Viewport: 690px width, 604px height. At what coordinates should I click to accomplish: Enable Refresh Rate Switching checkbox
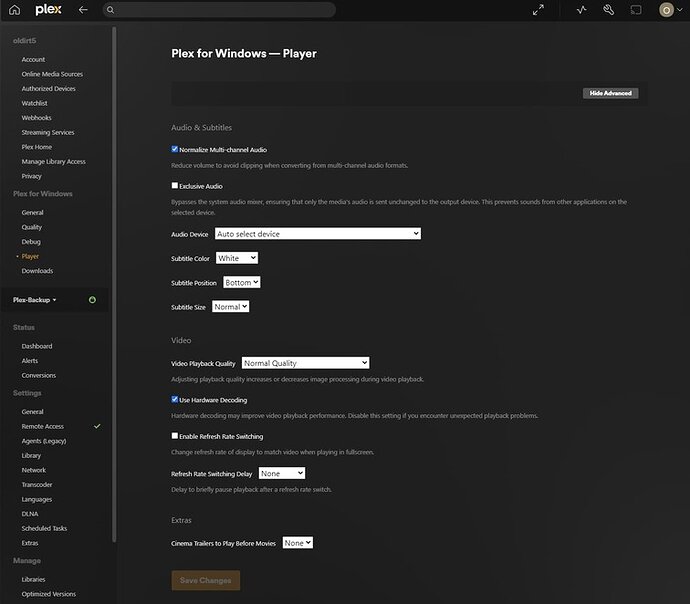[175, 436]
